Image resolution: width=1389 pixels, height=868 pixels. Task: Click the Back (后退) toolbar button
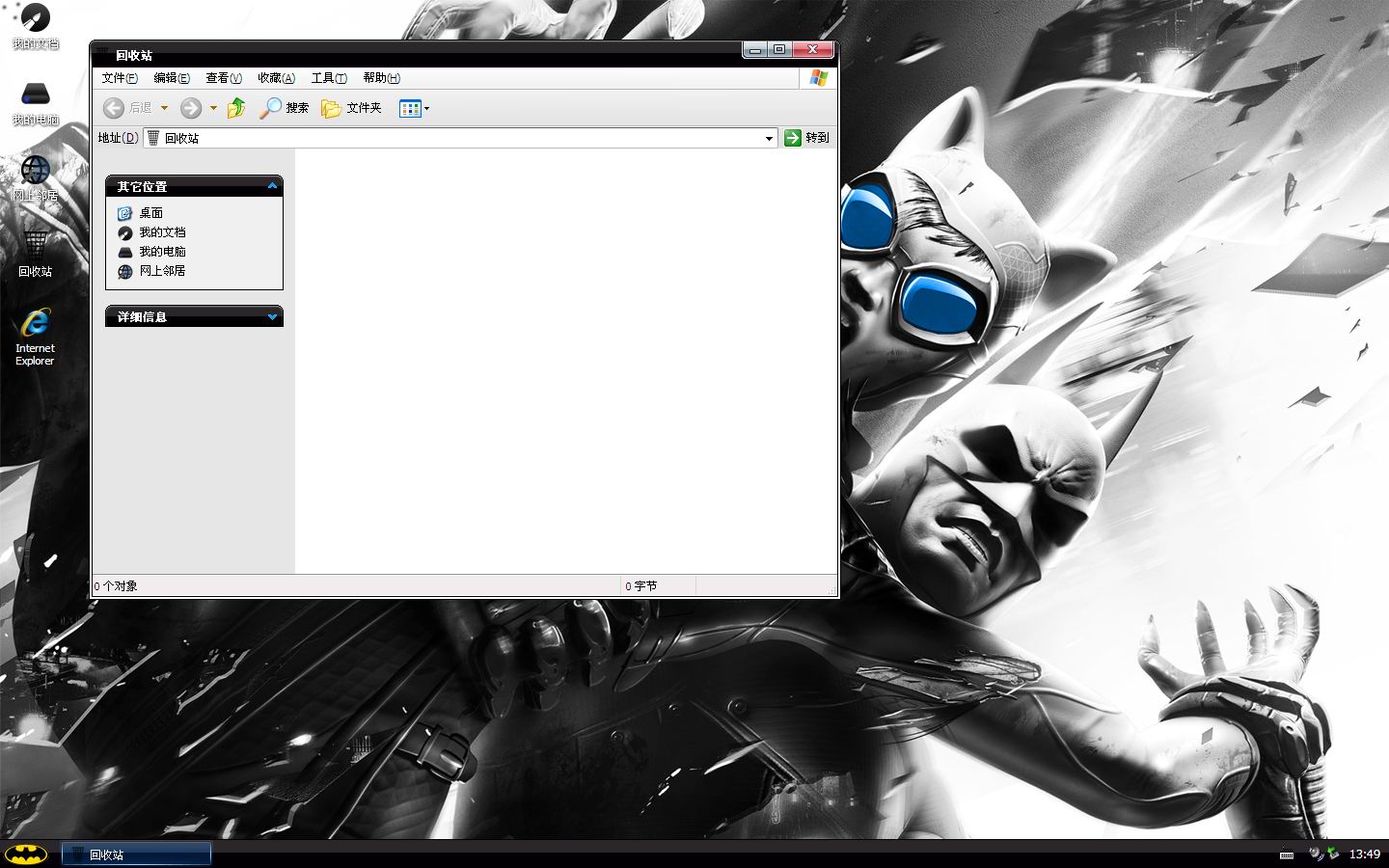pos(127,108)
